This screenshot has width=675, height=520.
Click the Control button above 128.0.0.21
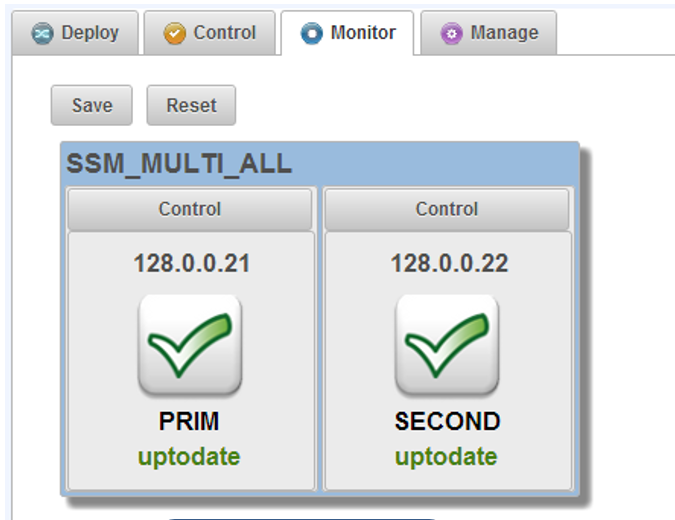pyautogui.click(x=190, y=209)
